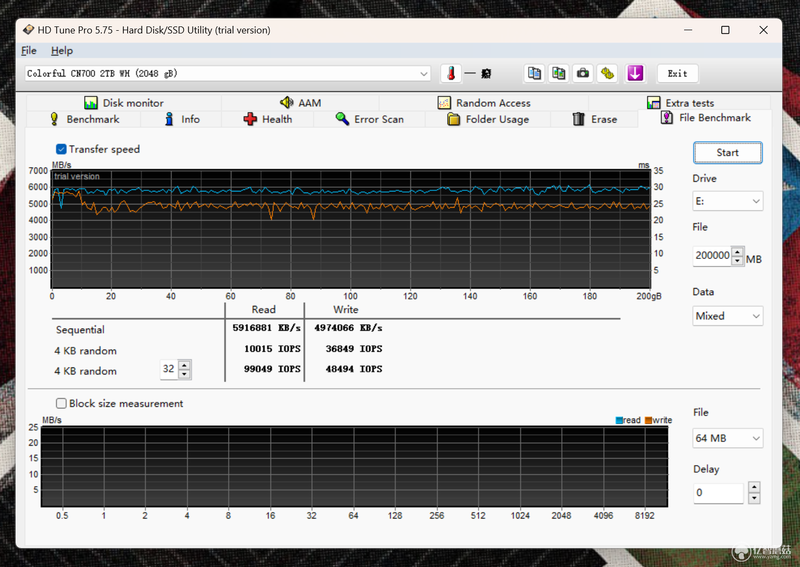Decrease the file size 200000 MB stepper

point(737,260)
